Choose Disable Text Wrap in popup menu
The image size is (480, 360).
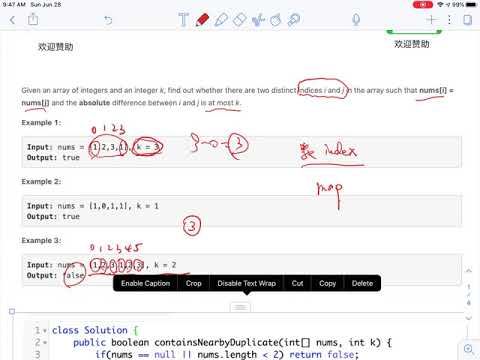[x=247, y=283]
